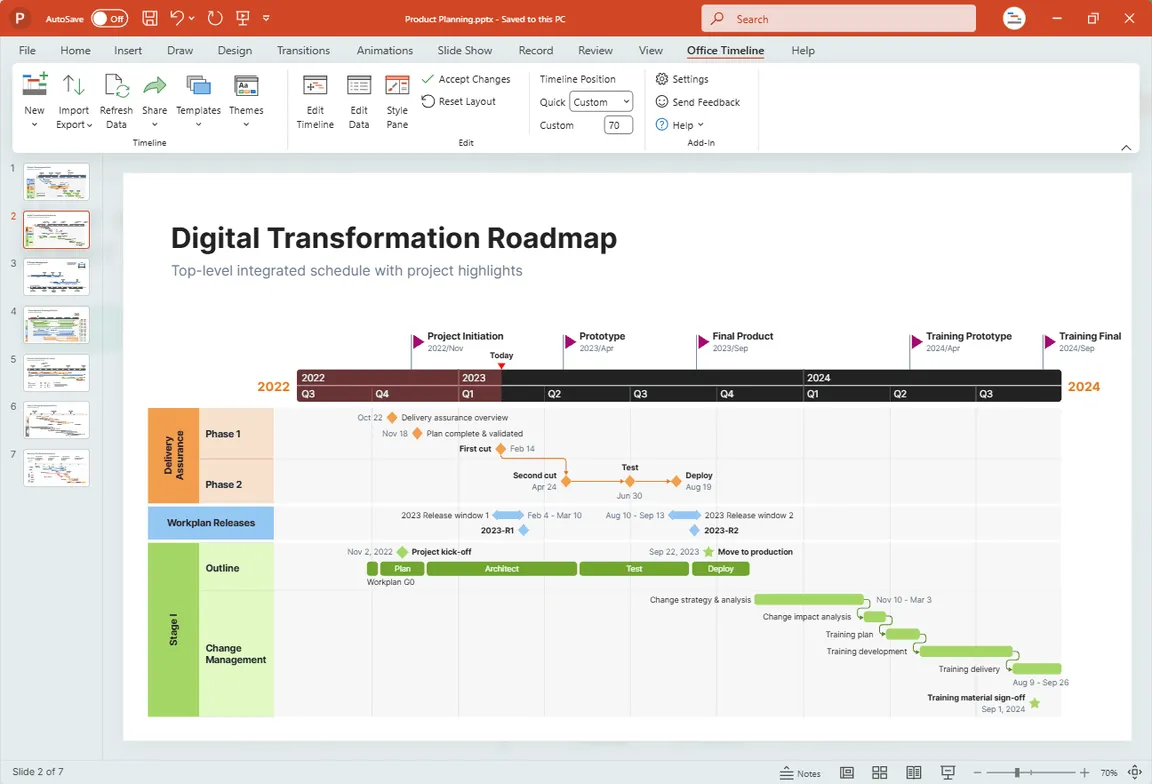1152x784 pixels.
Task: Click the Send Feedback smiley icon
Action: (x=662, y=102)
